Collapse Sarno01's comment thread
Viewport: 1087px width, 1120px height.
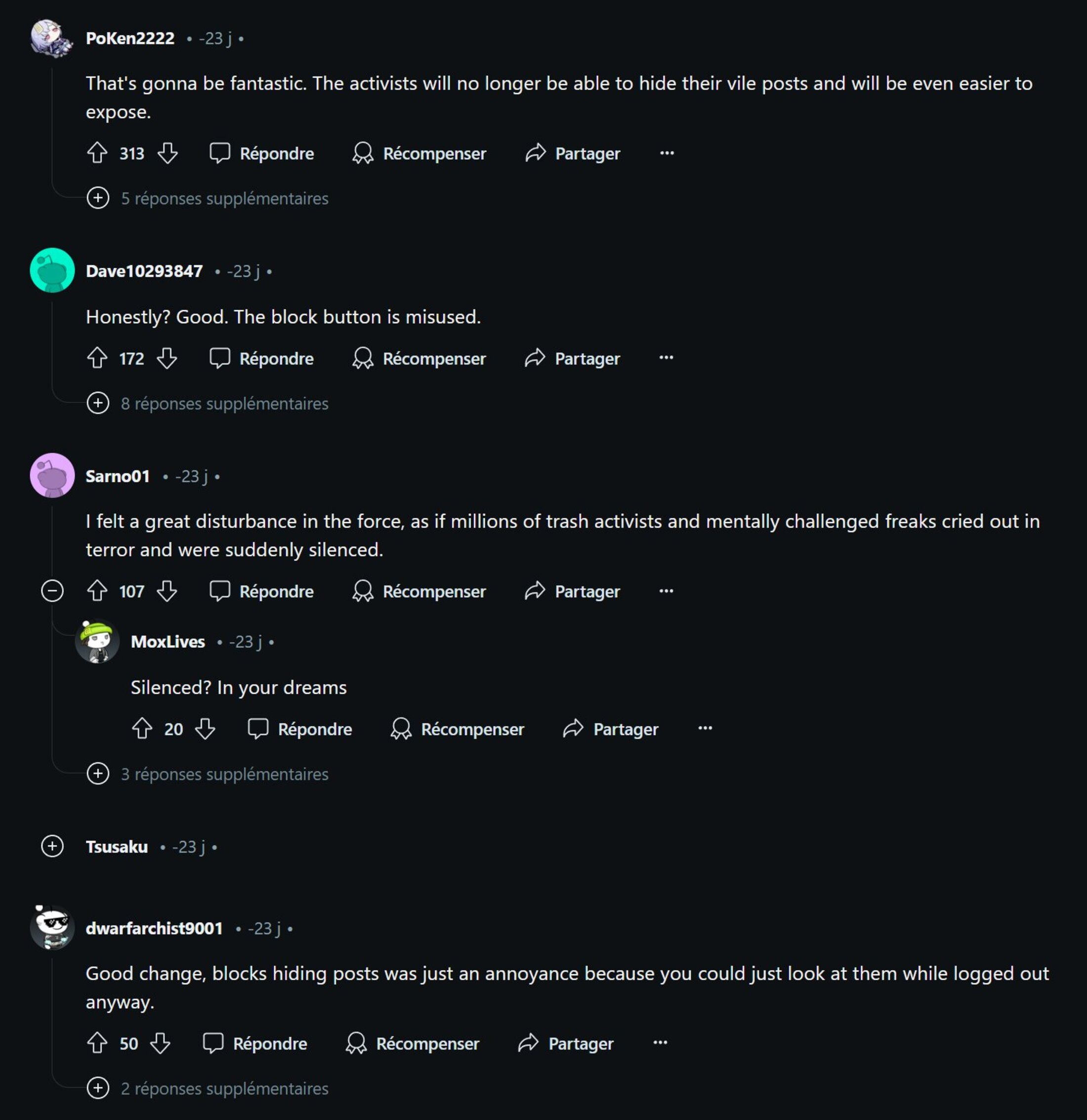tap(52, 591)
